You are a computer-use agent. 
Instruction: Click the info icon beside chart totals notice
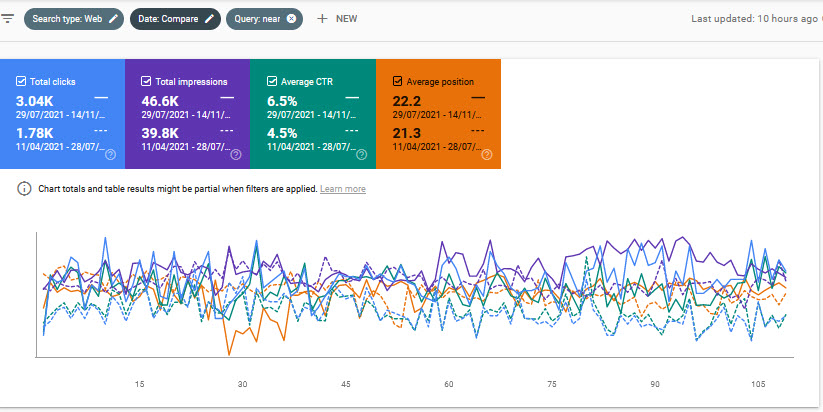(x=24, y=189)
